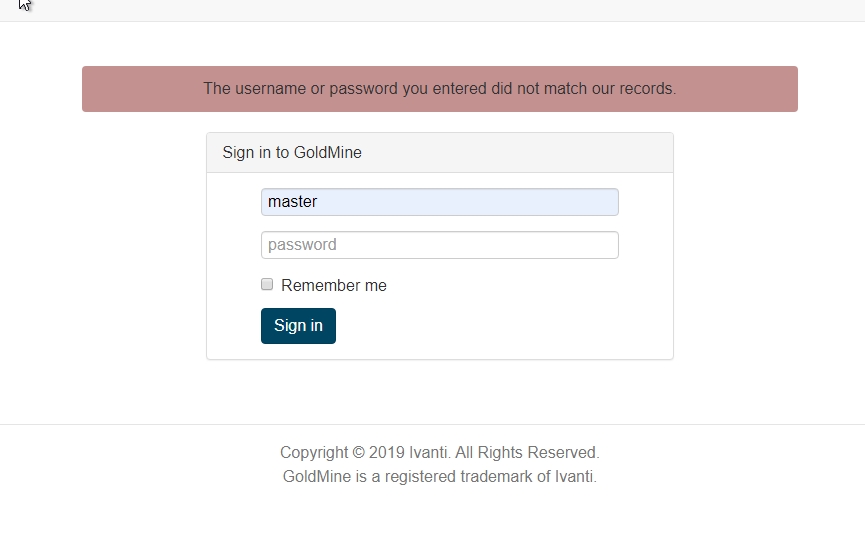865x539 pixels.
Task: Click the word "GoldMine" in the panel heading
Action: coord(328,153)
